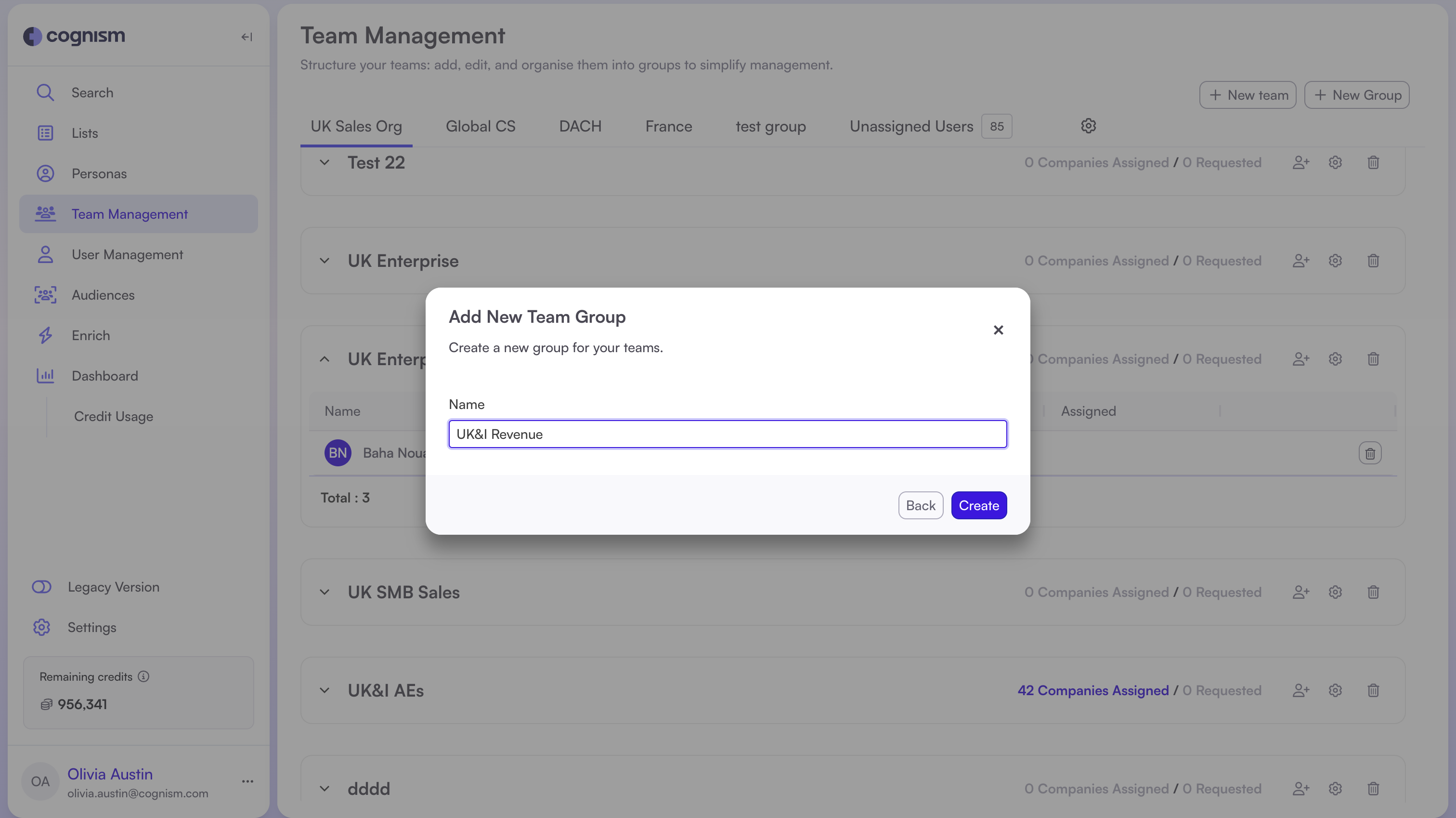The width and height of the screenshot is (1456, 818).
Task: Switch to the Global CS tab
Action: pos(481,126)
